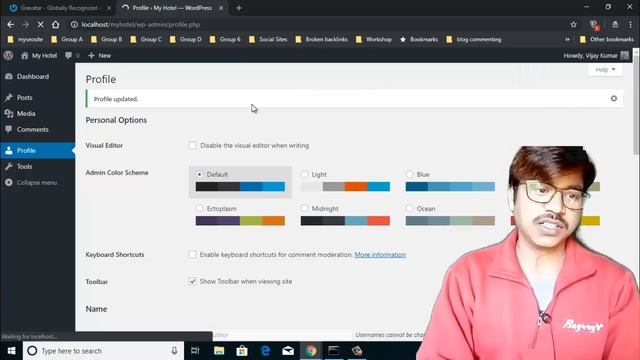
Task: Open the starred Bookmarks item
Action: (x=419, y=40)
